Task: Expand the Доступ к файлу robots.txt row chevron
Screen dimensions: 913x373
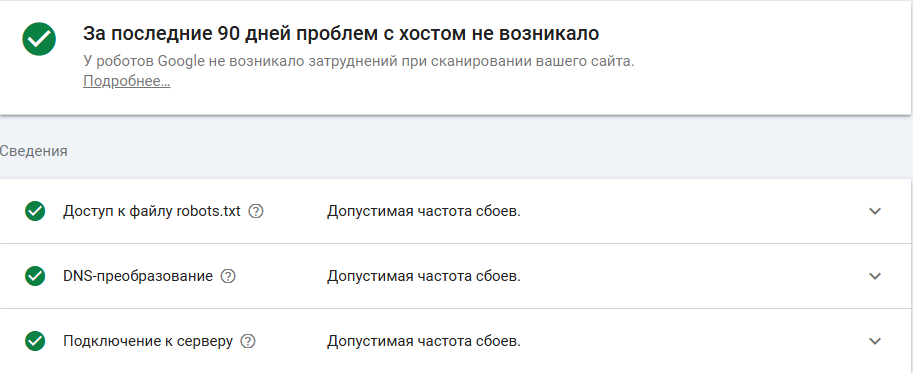Action: click(x=875, y=211)
